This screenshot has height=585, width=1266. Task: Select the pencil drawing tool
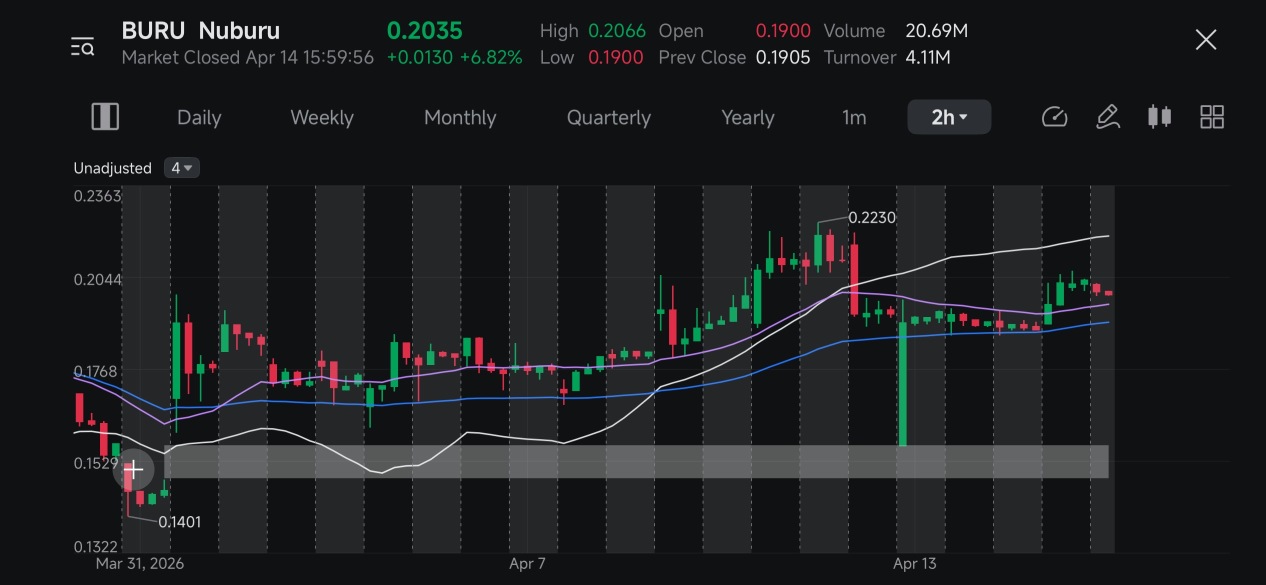tap(1107, 117)
